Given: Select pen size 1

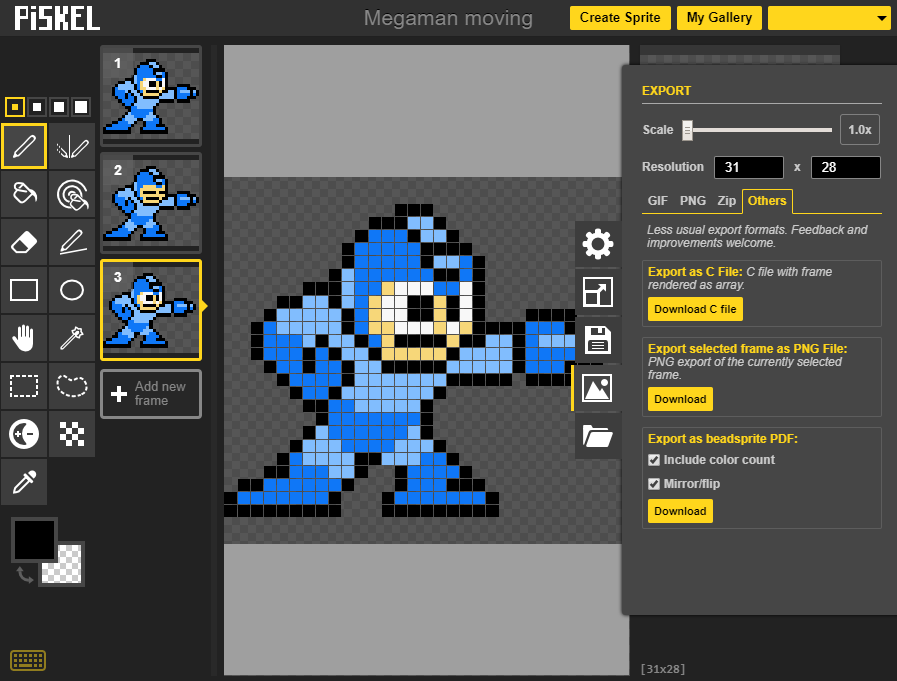Looking at the screenshot, I should (x=15, y=106).
